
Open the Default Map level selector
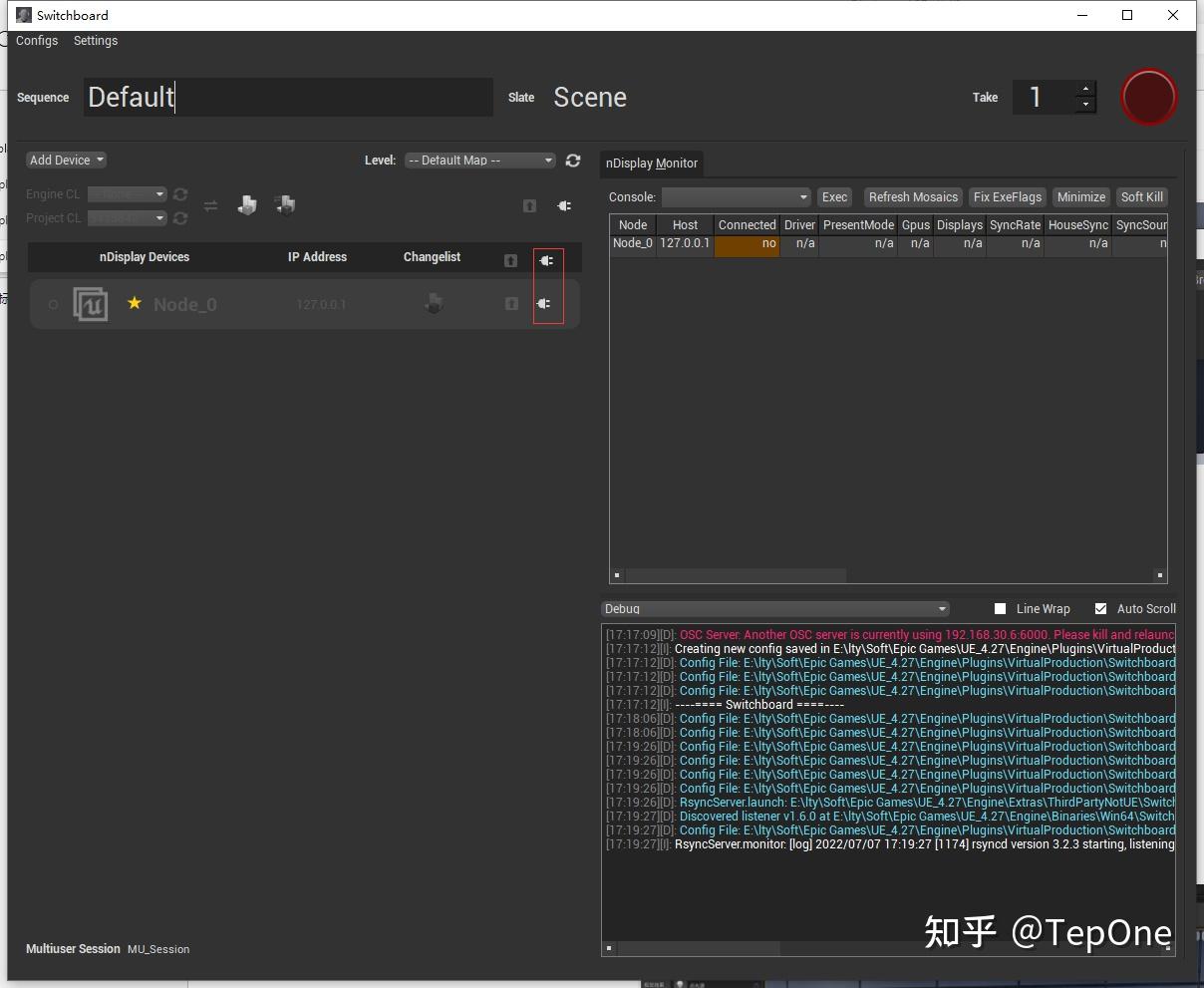[479, 160]
